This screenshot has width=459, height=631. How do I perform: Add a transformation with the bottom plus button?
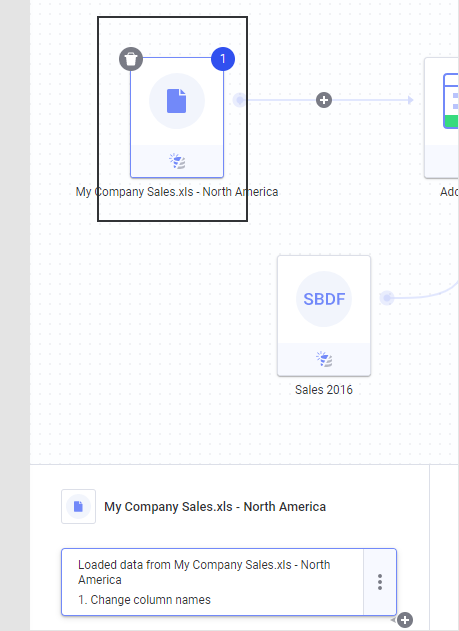[405, 620]
